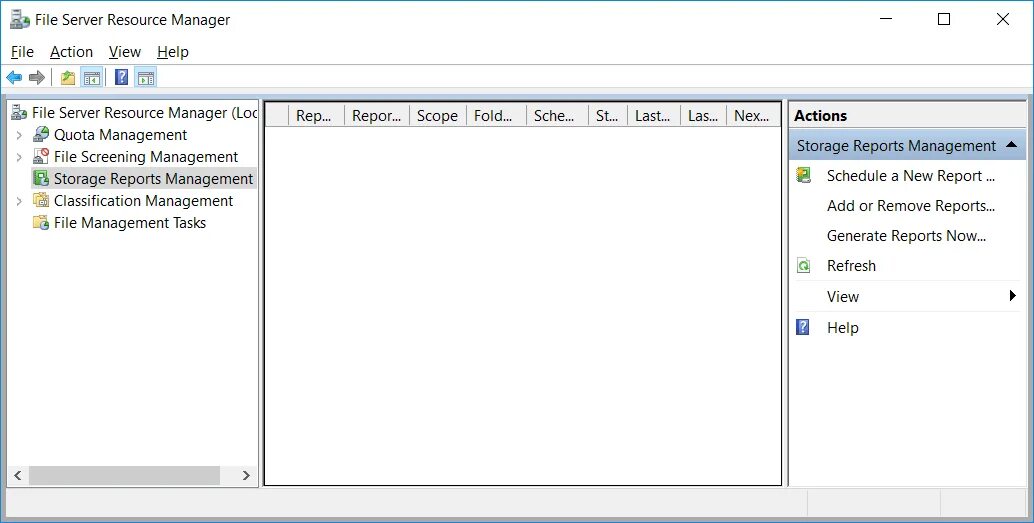Select Storage Reports Management in the tree
Screen dimensions: 1034x523
153,179
